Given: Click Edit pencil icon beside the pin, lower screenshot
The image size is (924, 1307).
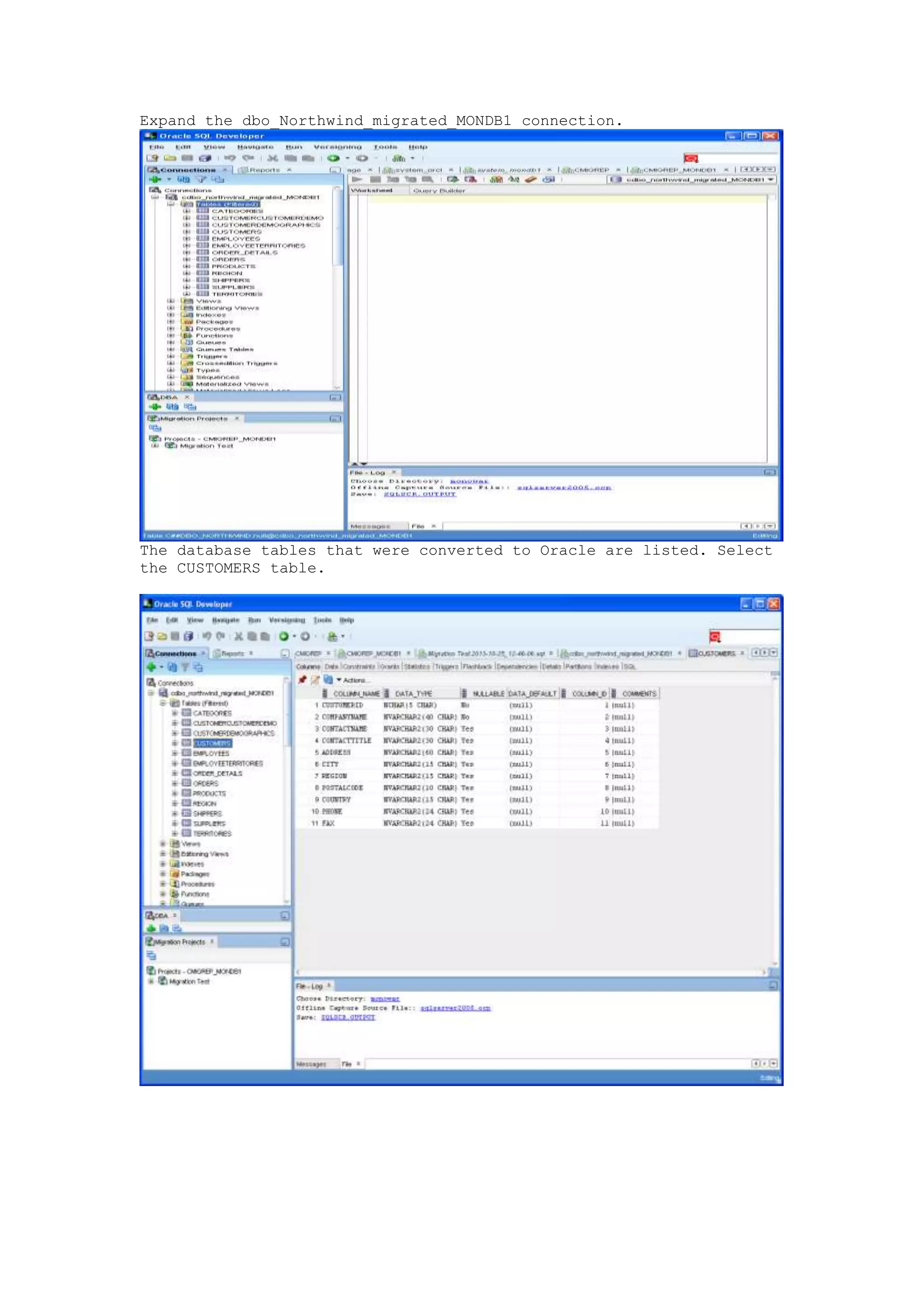Looking at the screenshot, I should (x=315, y=680).
